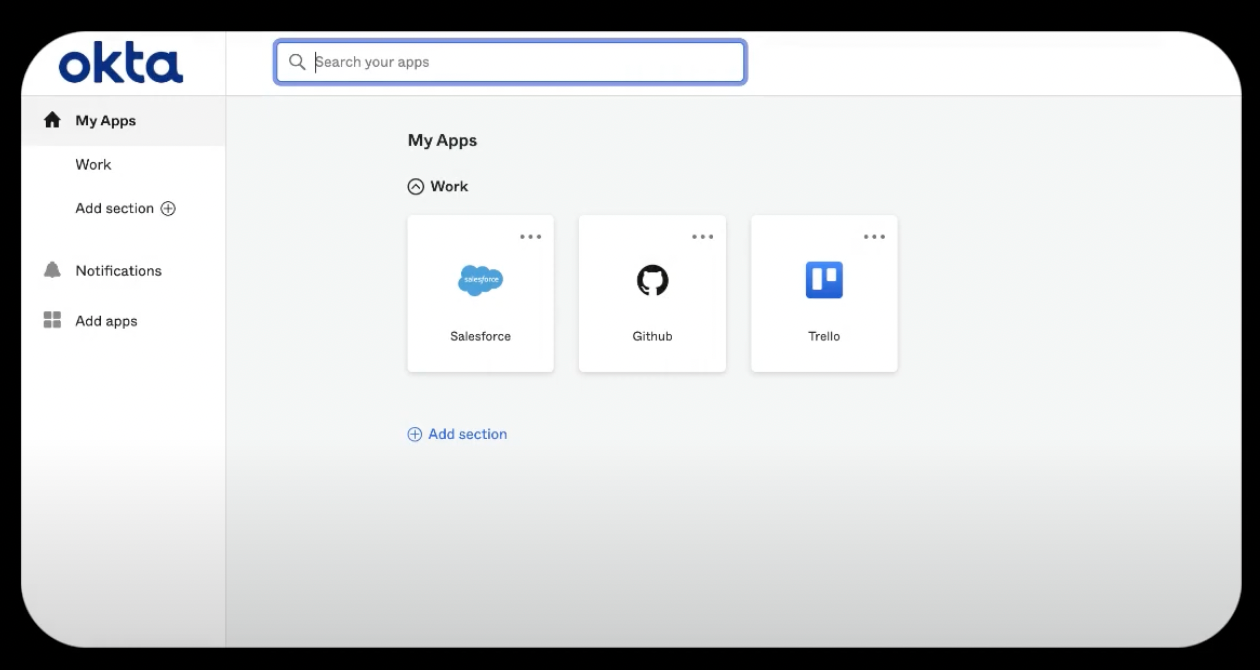Focus the Search your apps field
Image resolution: width=1260 pixels, height=670 pixels.
[x=510, y=62]
